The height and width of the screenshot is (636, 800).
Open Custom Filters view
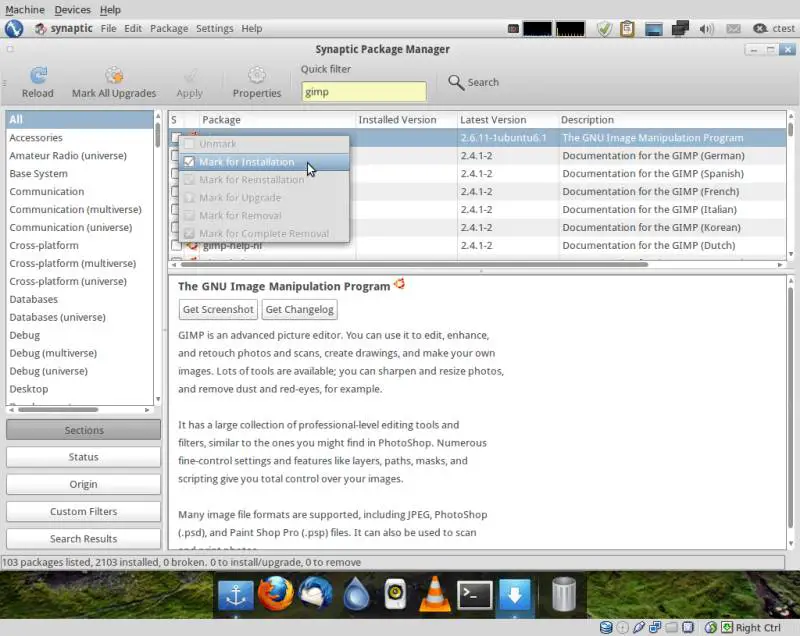click(84, 512)
